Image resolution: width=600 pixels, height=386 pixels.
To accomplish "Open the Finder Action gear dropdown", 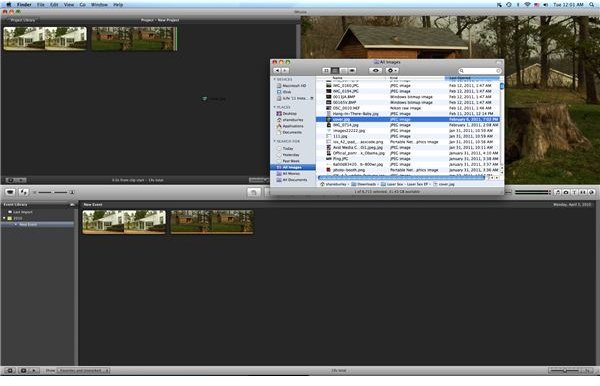I will pyautogui.click(x=391, y=70).
